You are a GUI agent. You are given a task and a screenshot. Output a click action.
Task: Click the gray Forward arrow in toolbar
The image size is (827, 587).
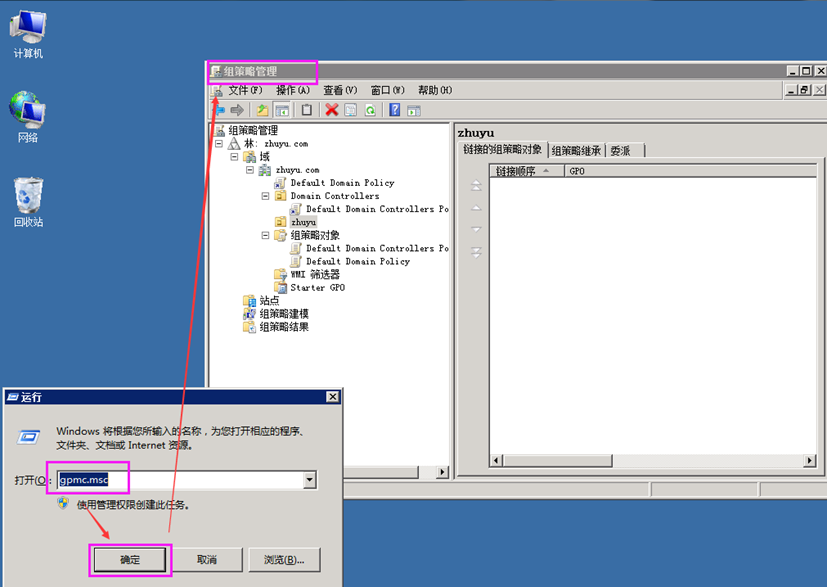(237, 110)
